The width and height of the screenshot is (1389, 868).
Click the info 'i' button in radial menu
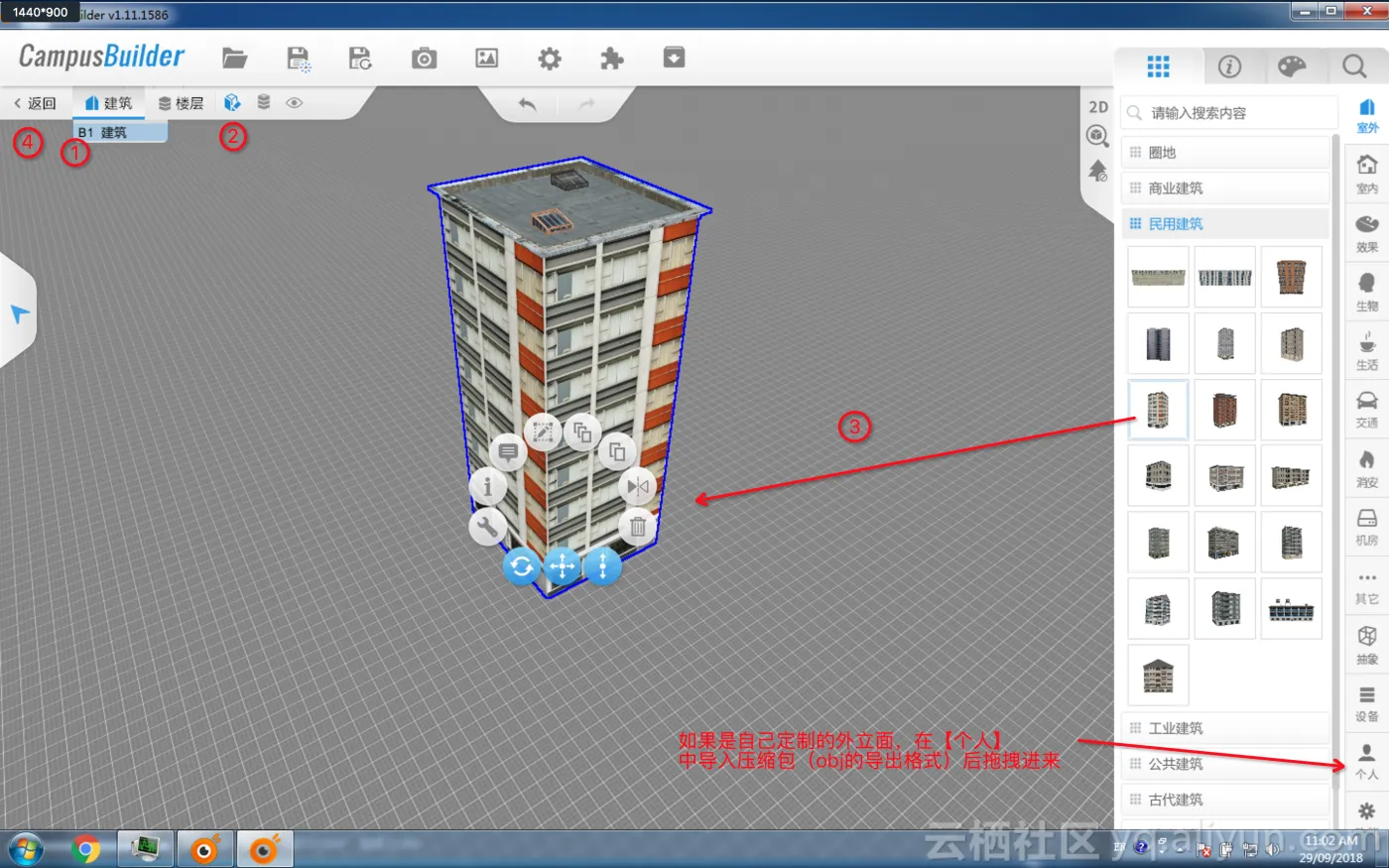click(x=487, y=487)
